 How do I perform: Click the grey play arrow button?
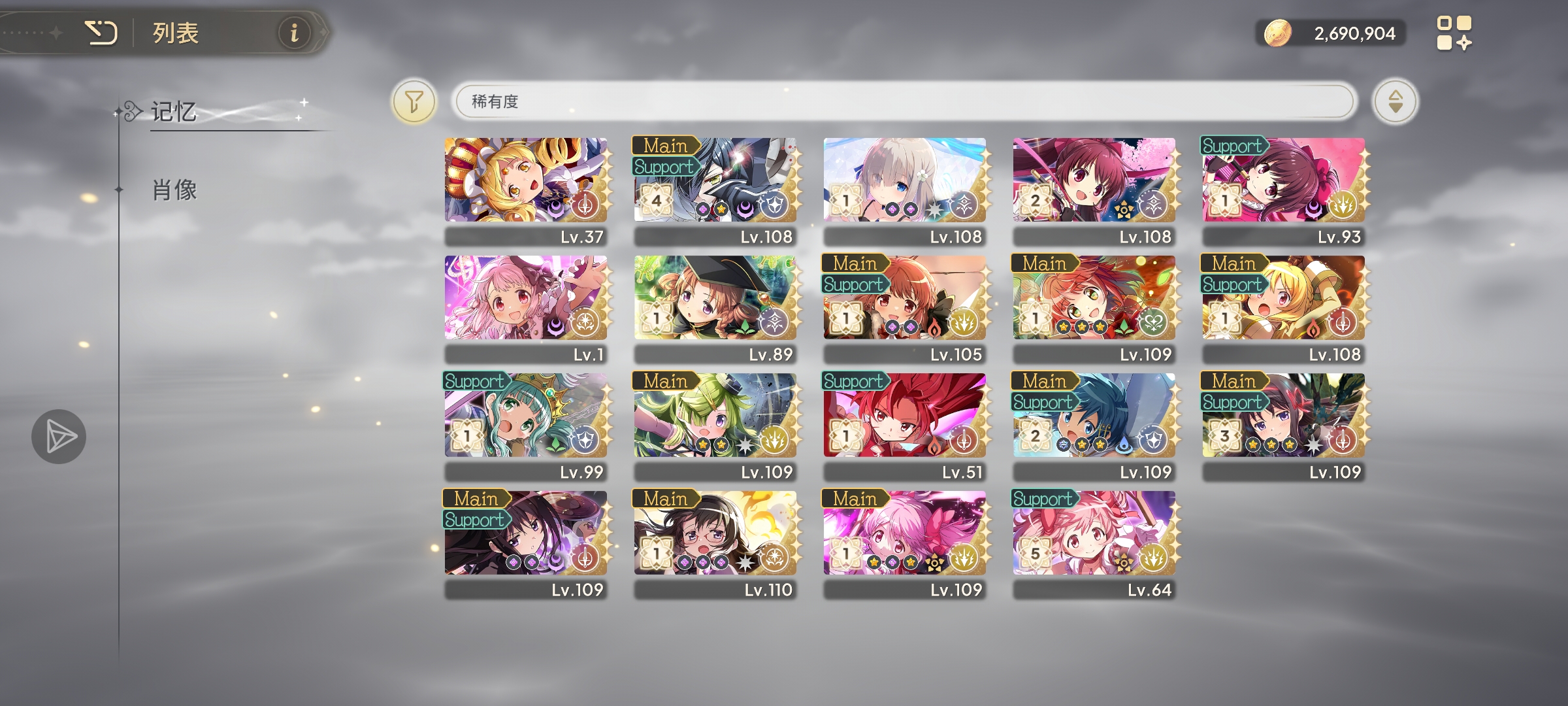(x=59, y=437)
